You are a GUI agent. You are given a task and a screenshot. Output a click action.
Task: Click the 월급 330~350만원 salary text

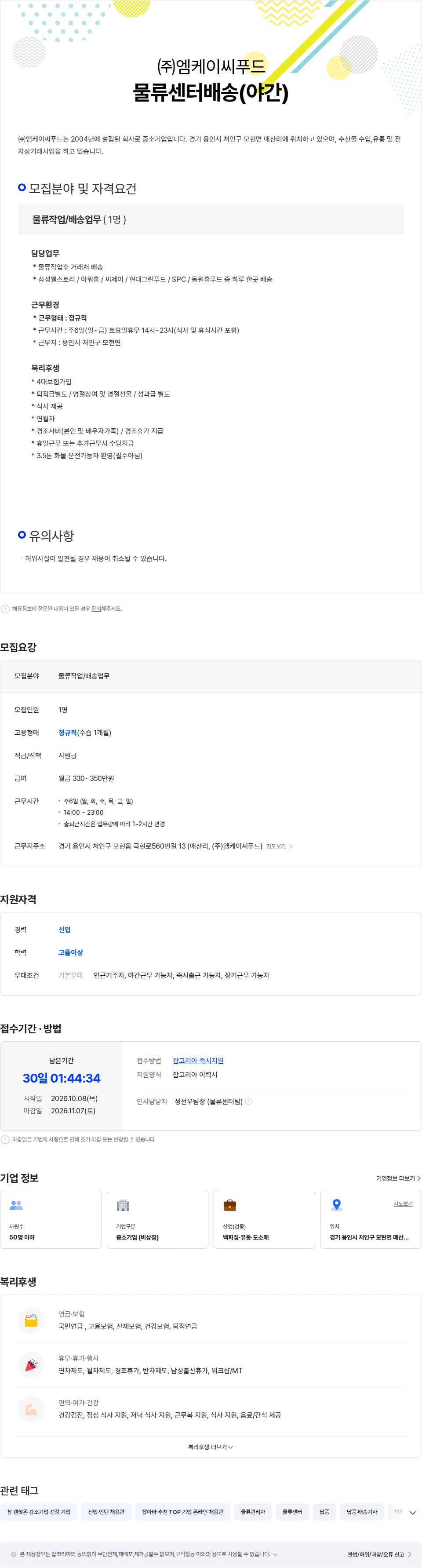coord(87,779)
